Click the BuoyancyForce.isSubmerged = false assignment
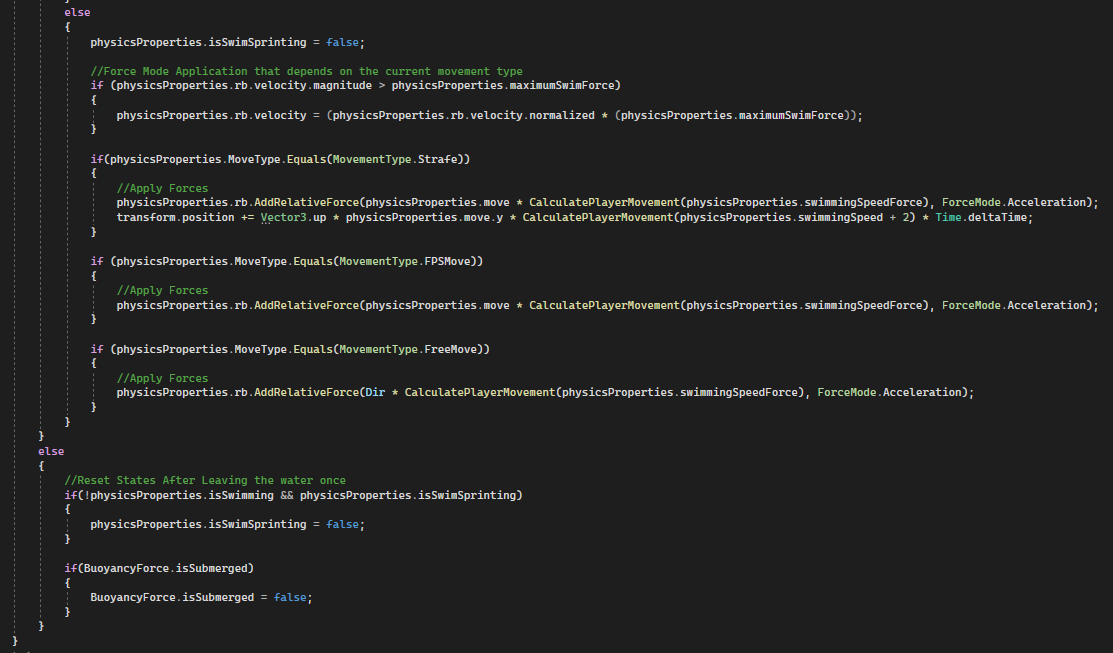 (201, 597)
